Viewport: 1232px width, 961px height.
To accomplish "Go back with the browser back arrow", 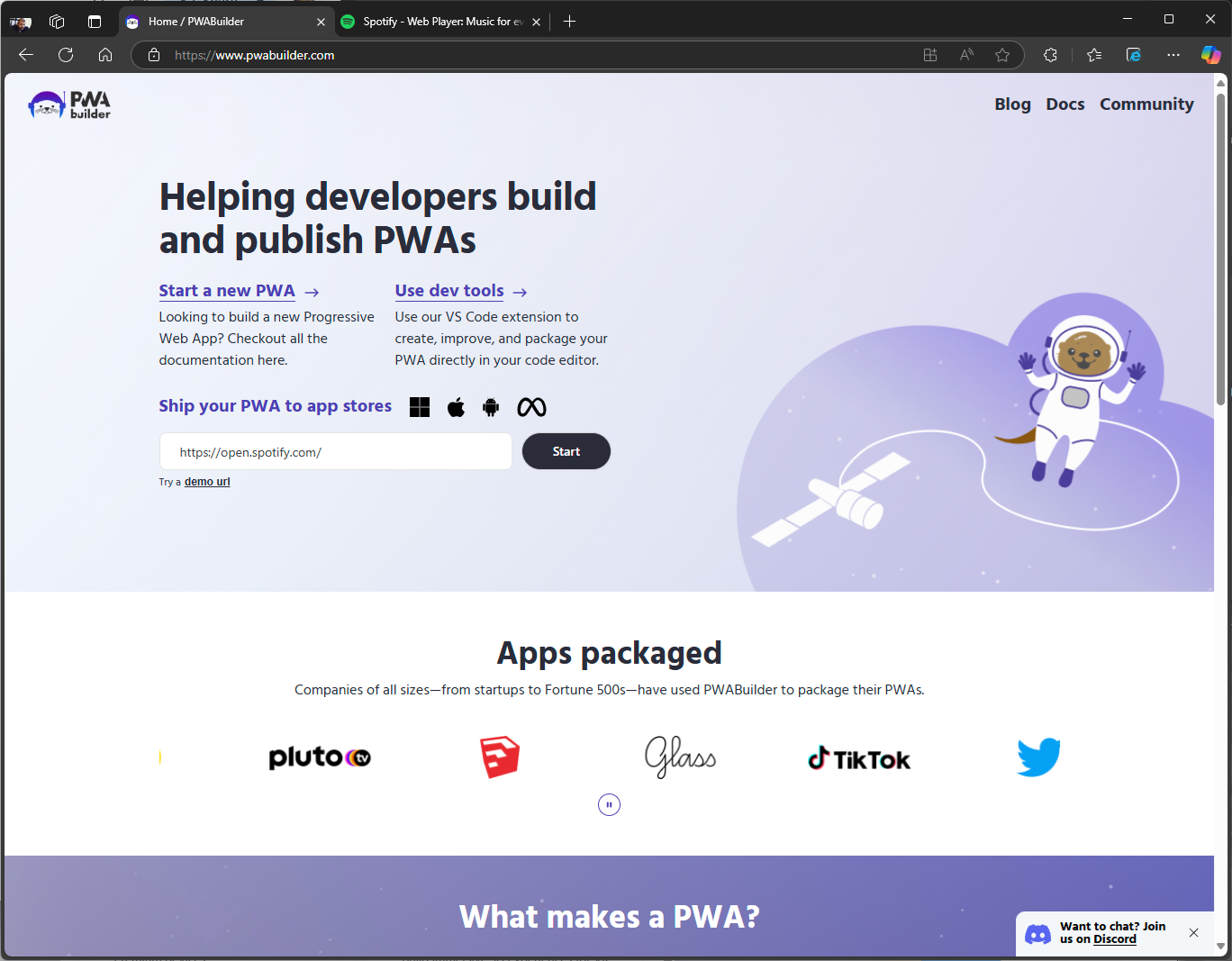I will pyautogui.click(x=26, y=55).
